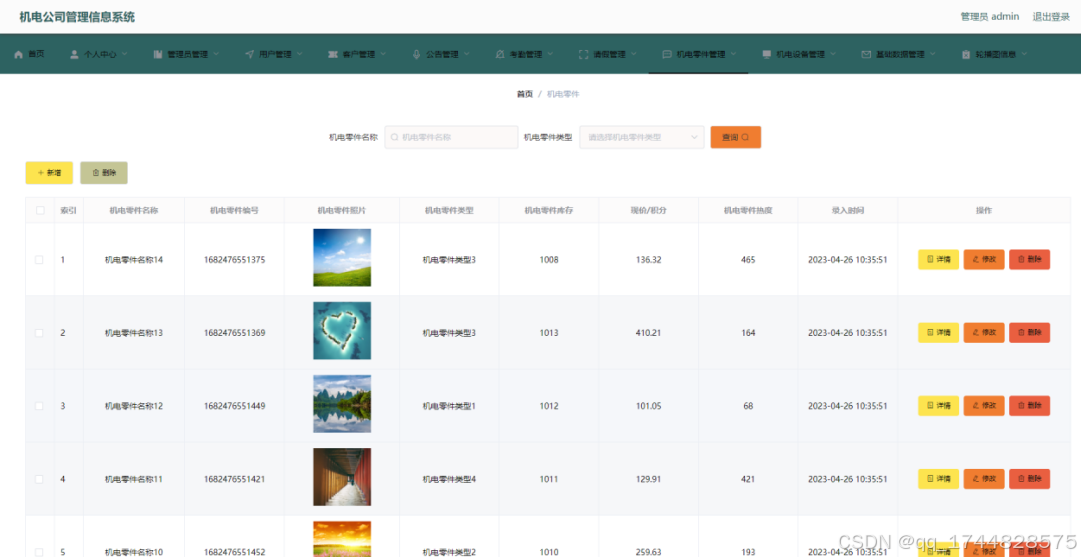Expand the 考勤管理 chevron
Image resolution: width=1081 pixels, height=559 pixels.
point(550,54)
